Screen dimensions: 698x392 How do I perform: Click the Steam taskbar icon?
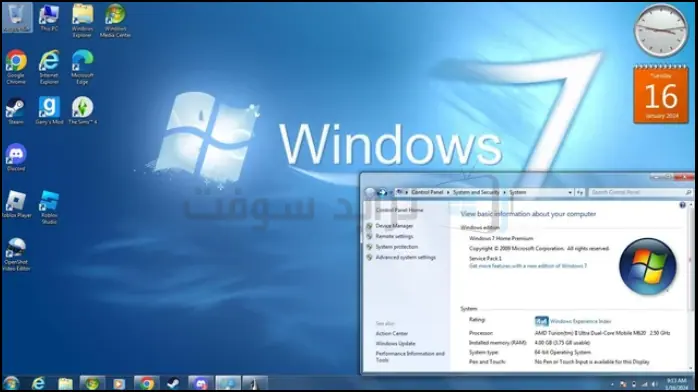click(x=173, y=383)
